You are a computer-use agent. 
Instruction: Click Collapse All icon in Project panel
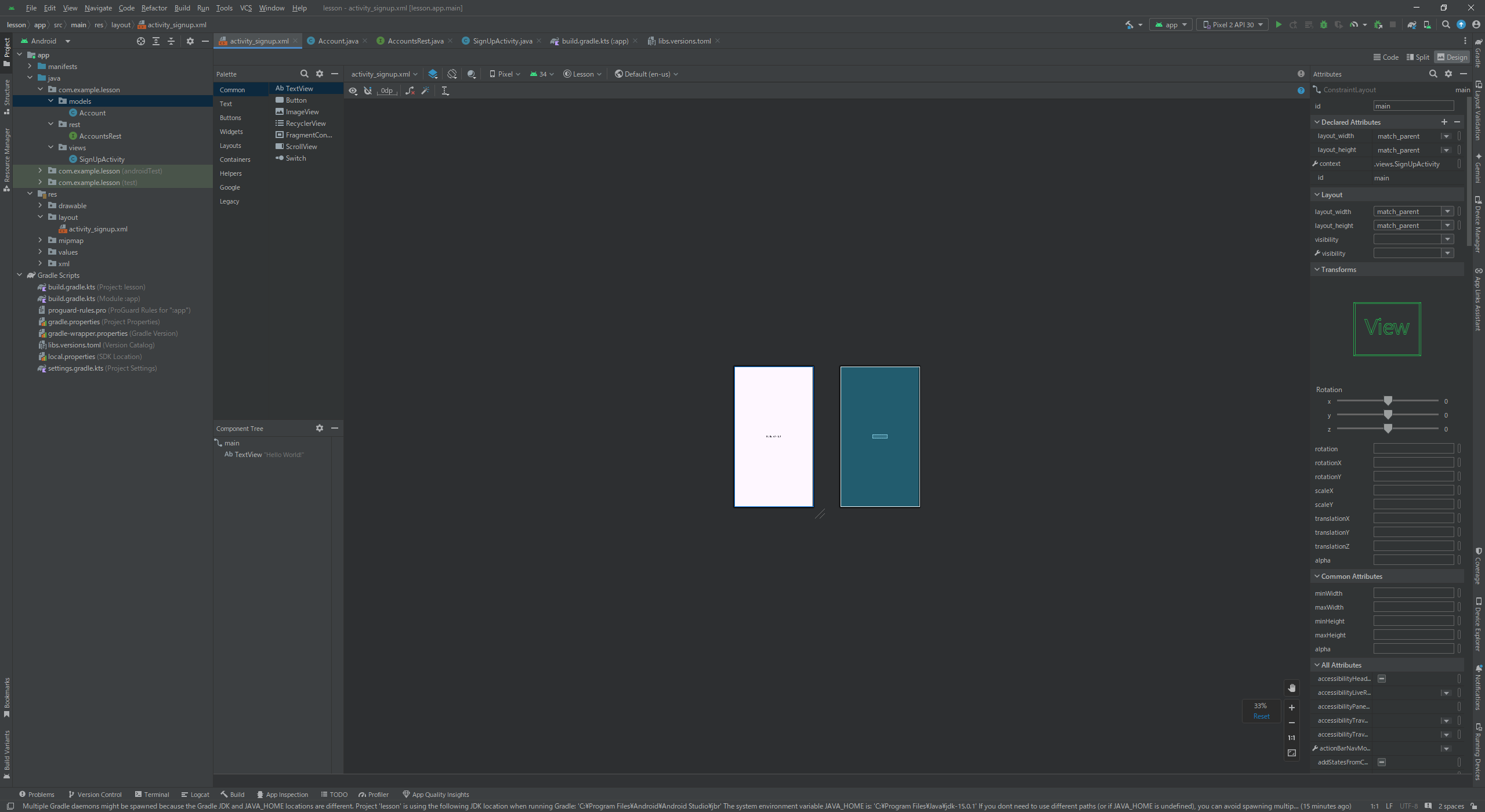171,41
